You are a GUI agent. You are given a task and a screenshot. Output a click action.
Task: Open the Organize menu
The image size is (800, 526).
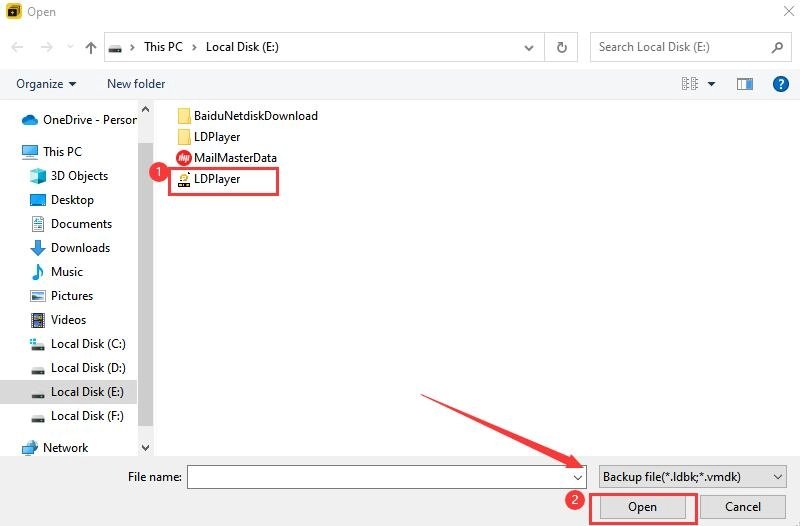[x=46, y=84]
